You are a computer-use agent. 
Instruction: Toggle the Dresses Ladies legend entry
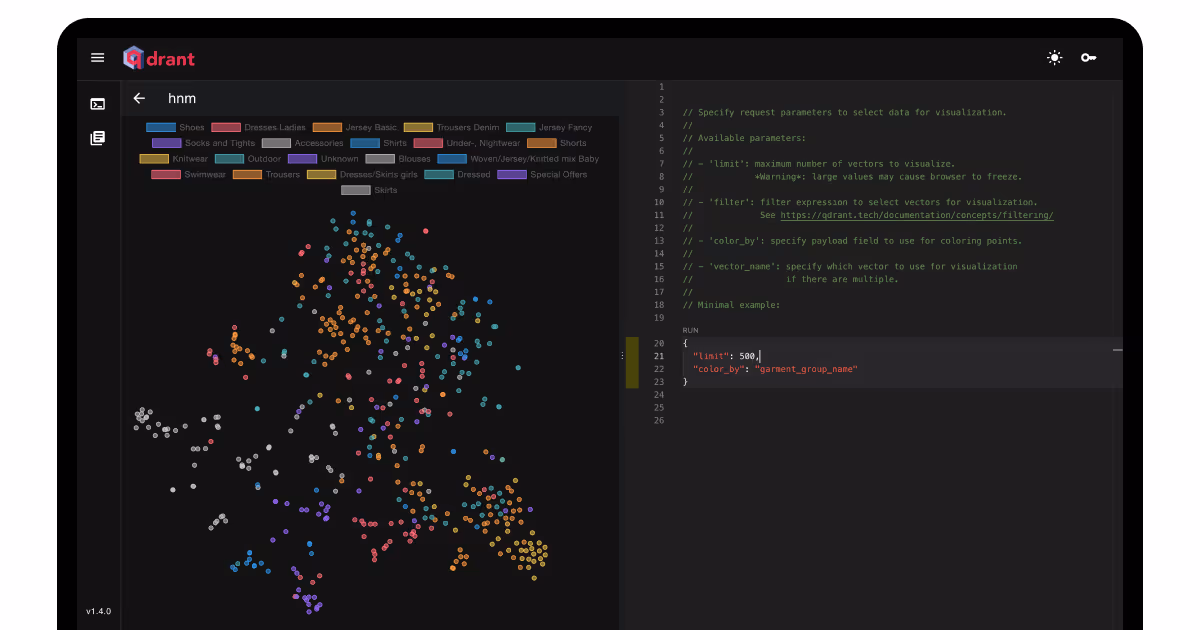(x=259, y=127)
